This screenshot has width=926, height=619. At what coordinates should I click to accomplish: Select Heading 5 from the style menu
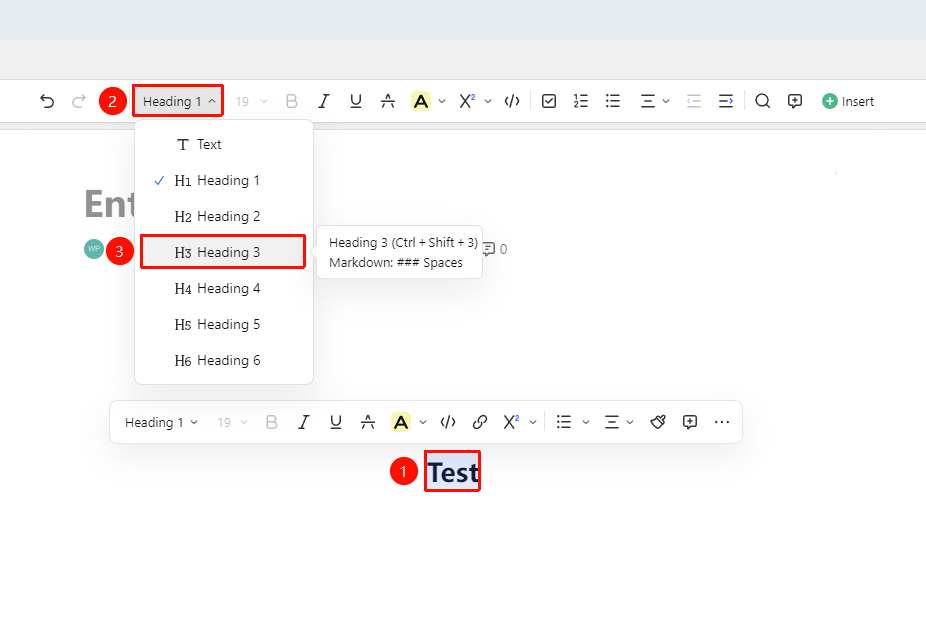(224, 325)
